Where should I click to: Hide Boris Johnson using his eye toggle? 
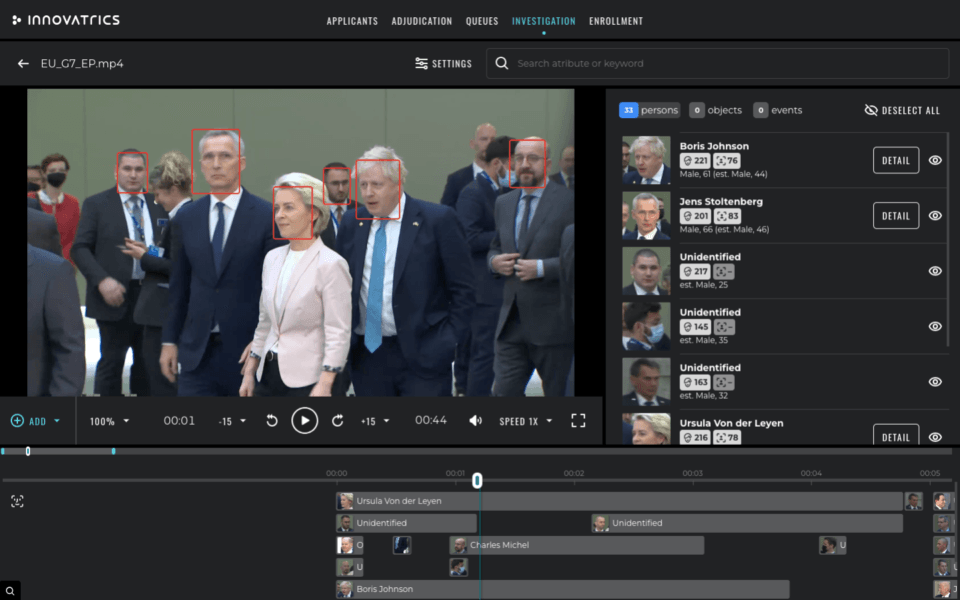[934, 160]
